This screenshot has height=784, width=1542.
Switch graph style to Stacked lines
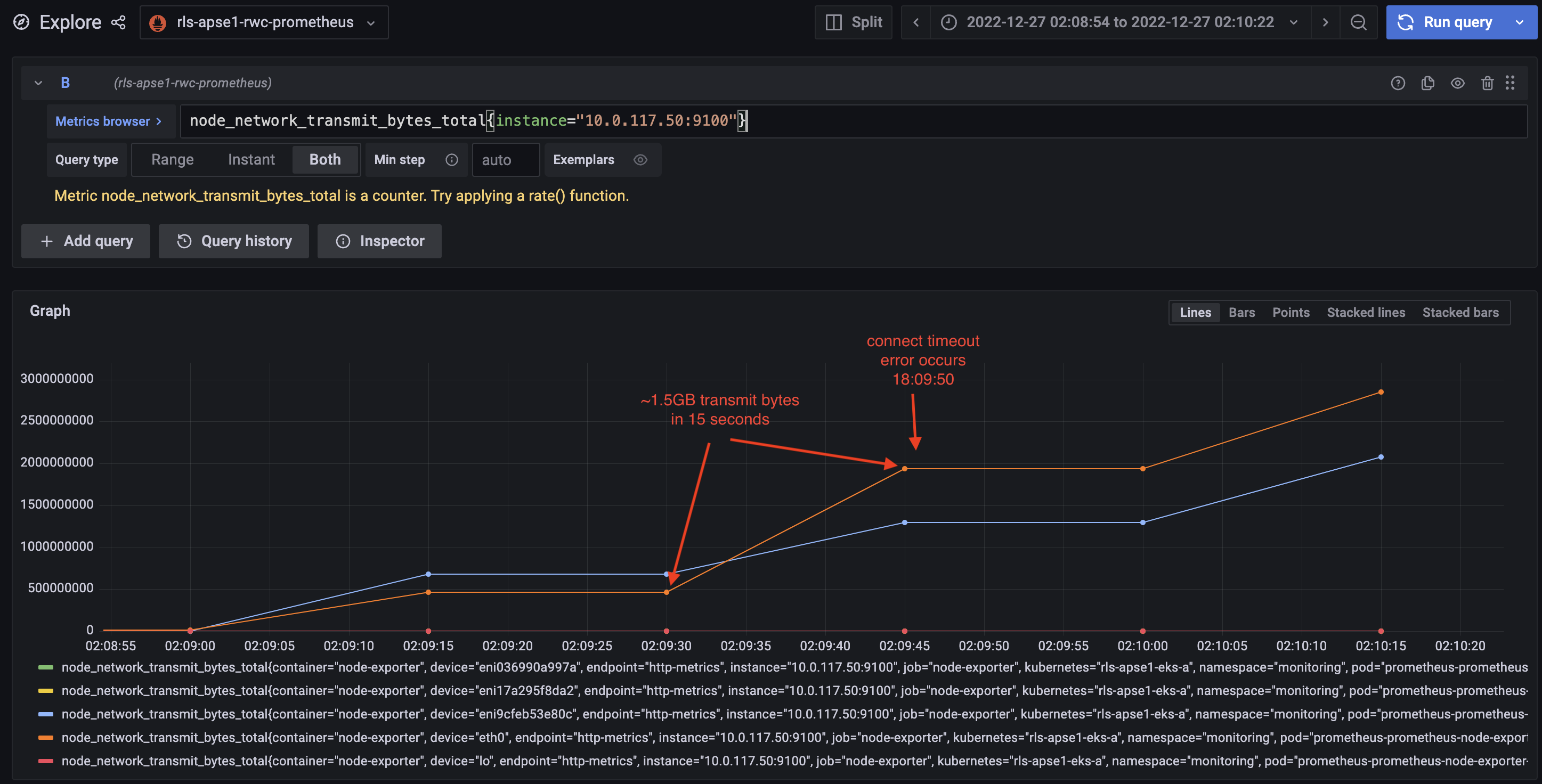click(x=1366, y=313)
